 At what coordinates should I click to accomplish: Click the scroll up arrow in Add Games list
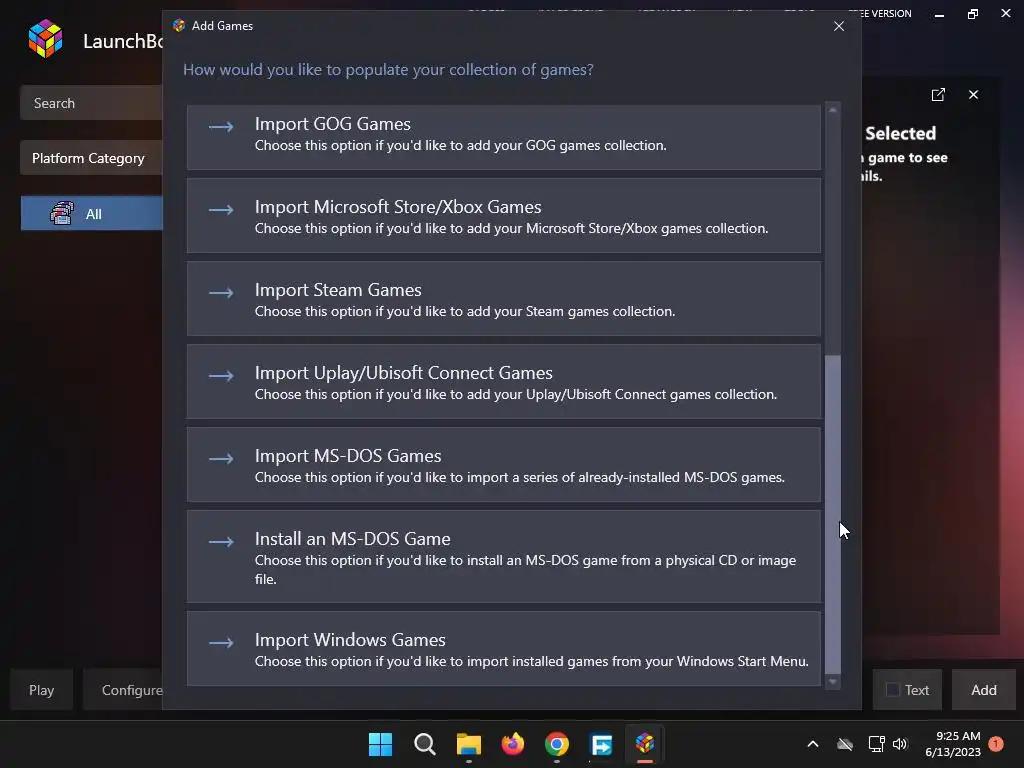(833, 110)
